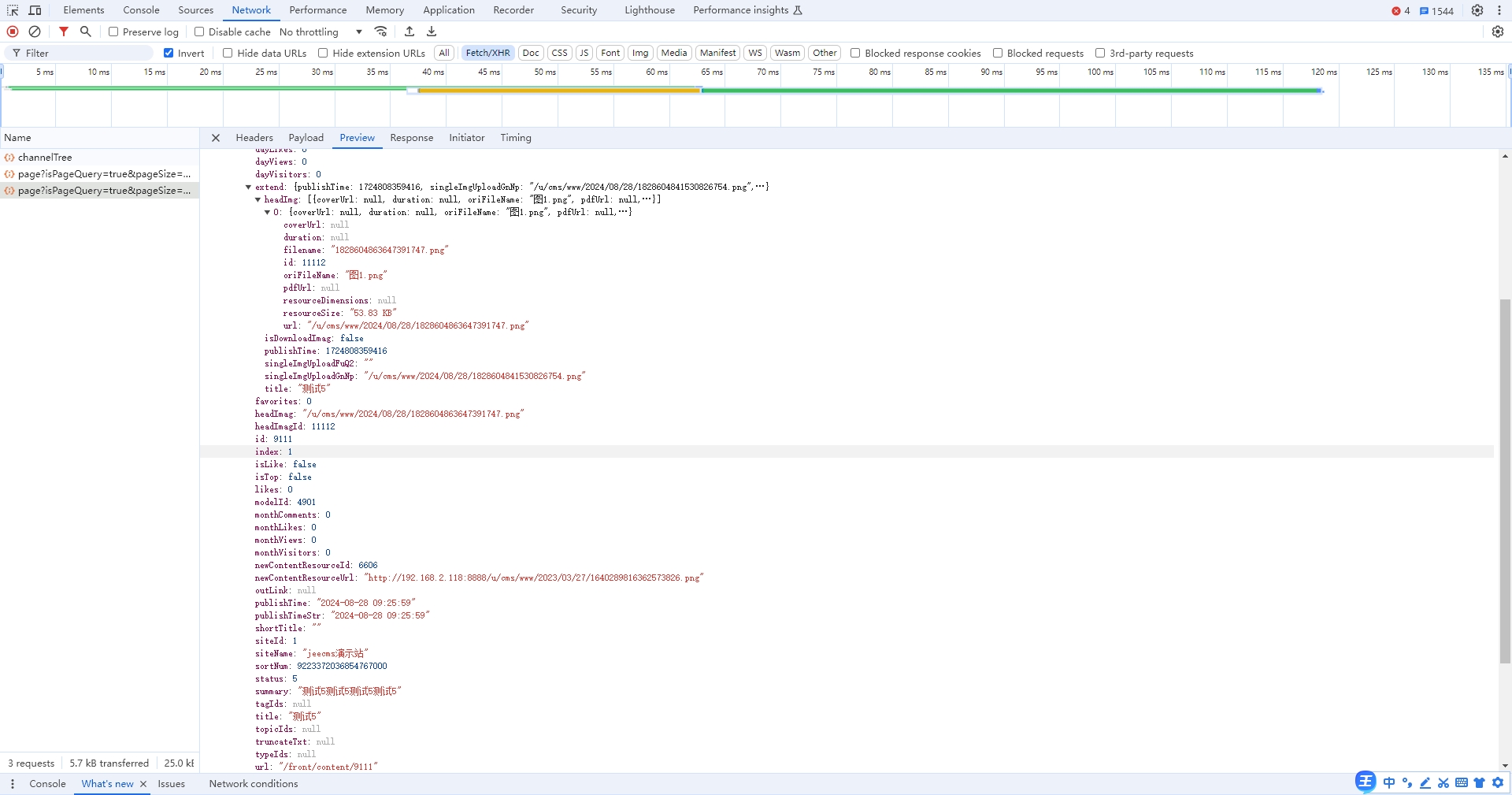The image size is (1512, 795).
Task: Toggle the red filter funnel icon
Action: 64,32
